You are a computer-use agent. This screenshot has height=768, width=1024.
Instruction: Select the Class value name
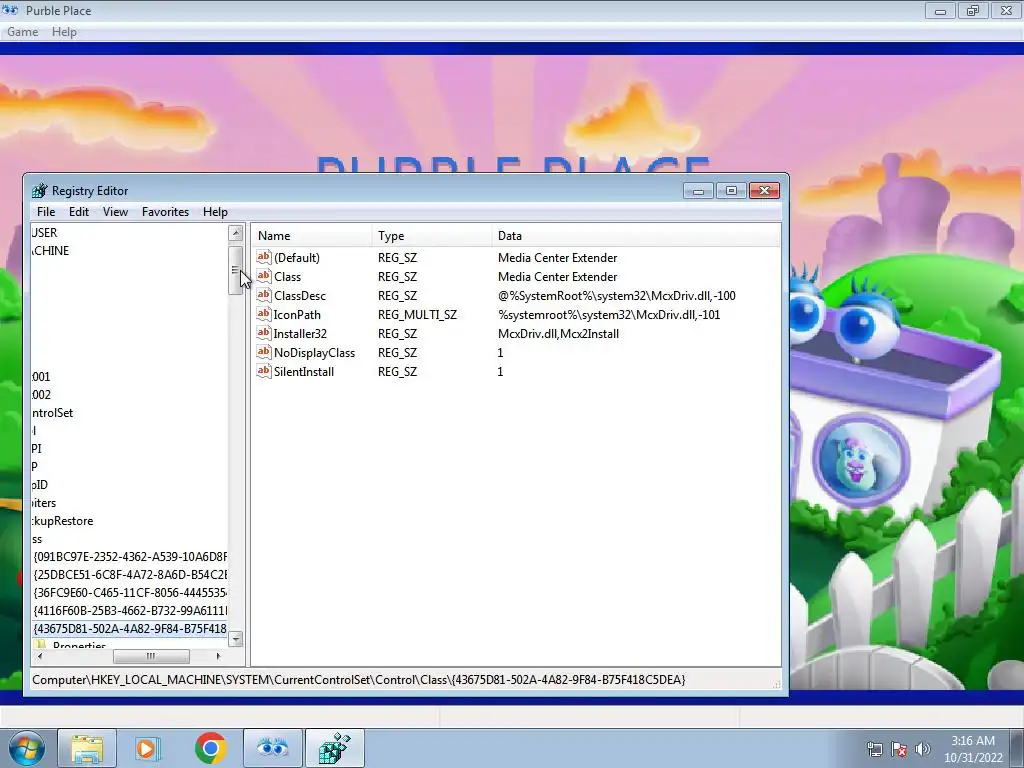[x=287, y=276]
